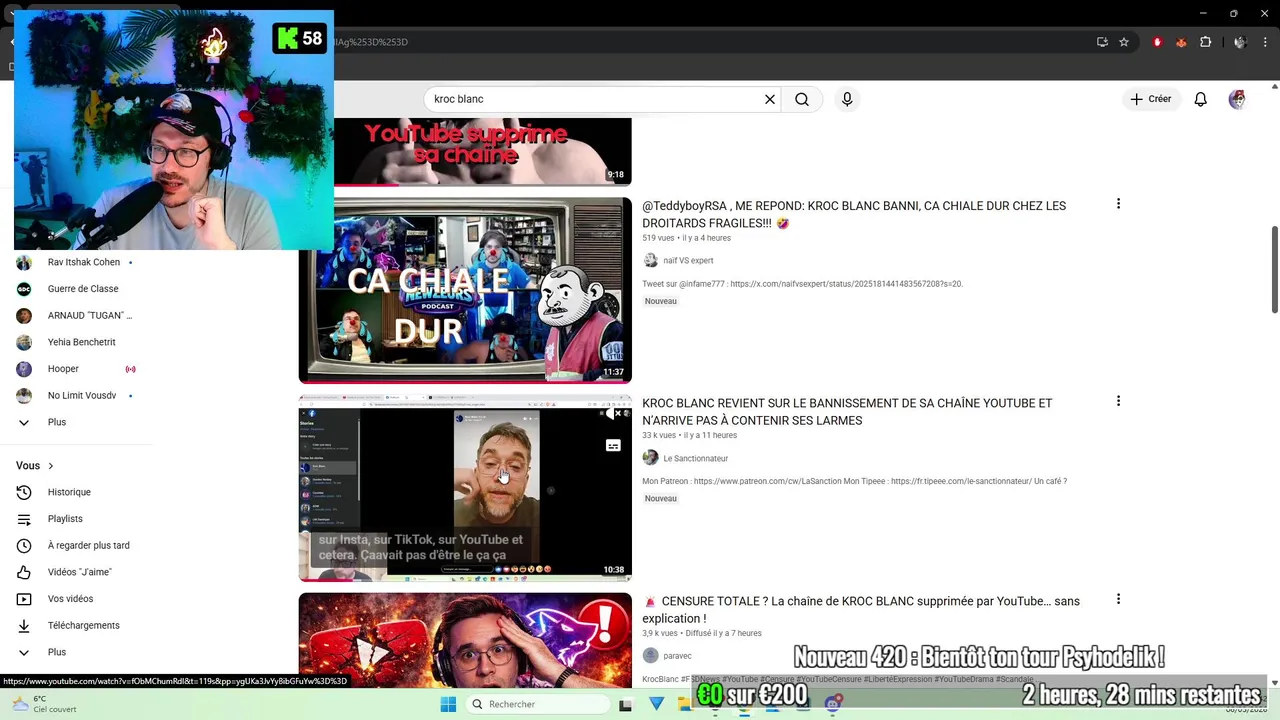Image resolution: width=1280 pixels, height=720 pixels.
Task: Open the browser extensions puzzle icon
Action: 1205,42
